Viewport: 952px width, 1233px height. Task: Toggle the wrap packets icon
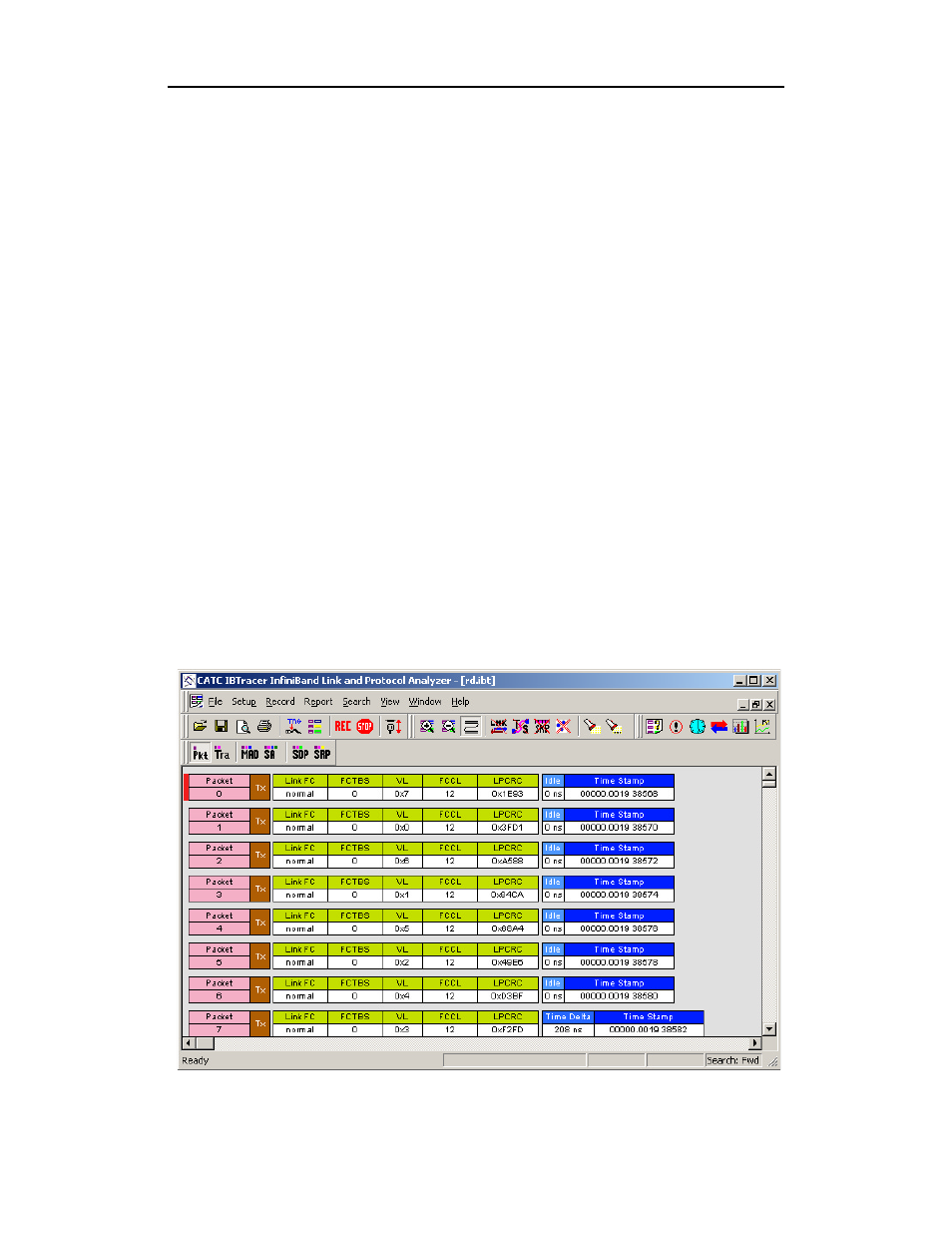(471, 727)
